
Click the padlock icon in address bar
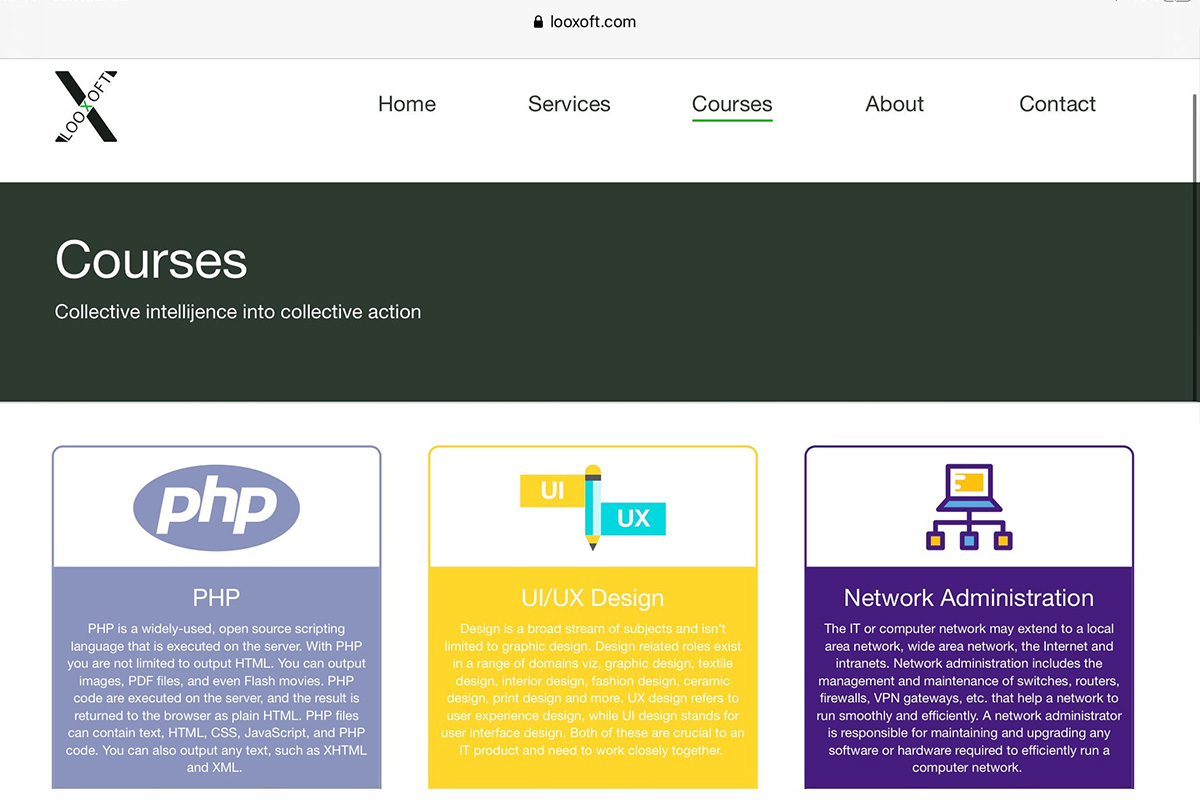(539, 22)
